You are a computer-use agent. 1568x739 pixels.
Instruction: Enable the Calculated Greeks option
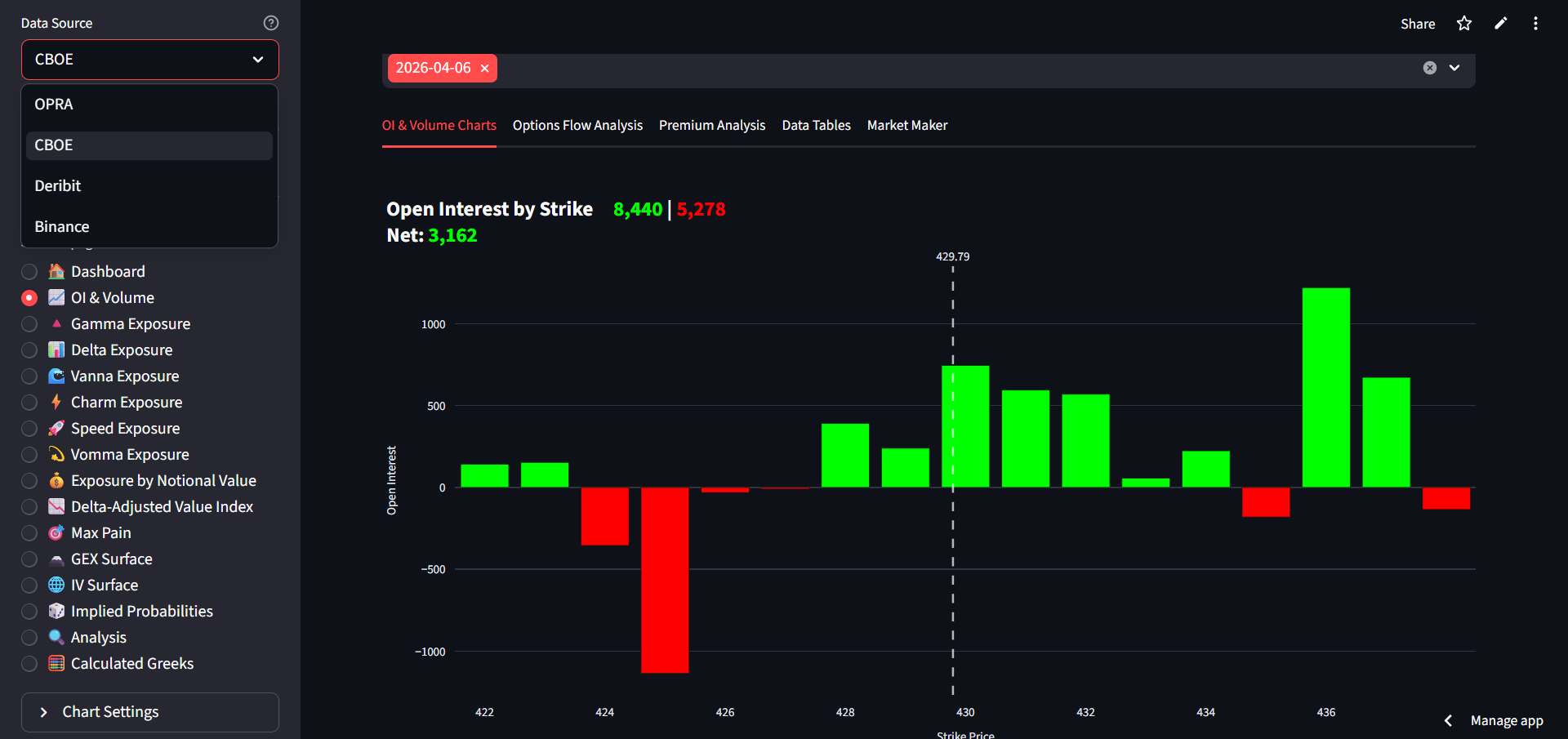[x=29, y=664]
